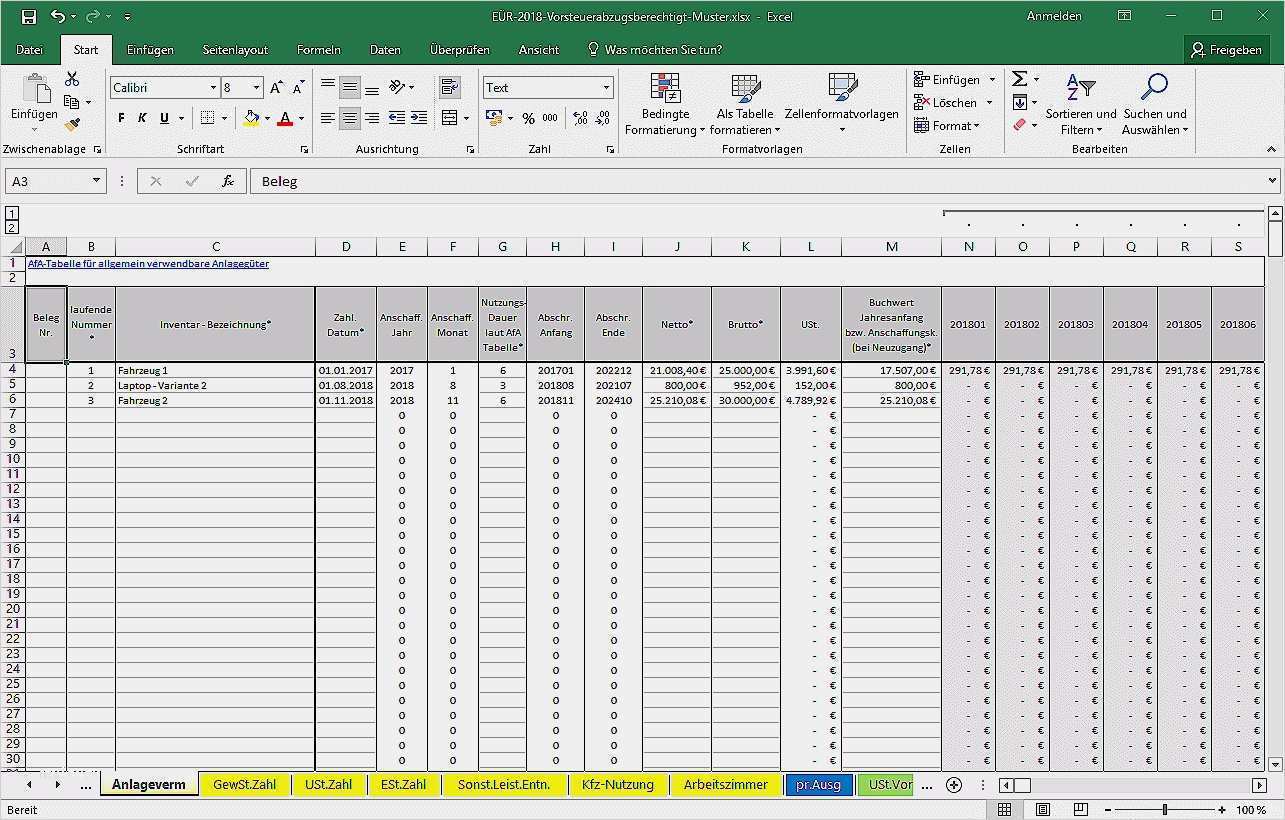Screen dimensions: 1285x820
Task: Click the Cut scissors icon
Action: [72, 80]
